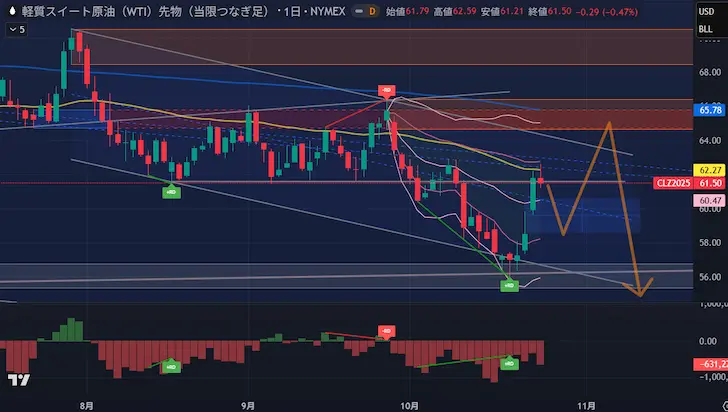Click the August green +RD label in histogram pane
This screenshot has height=412, width=728.
(171, 366)
